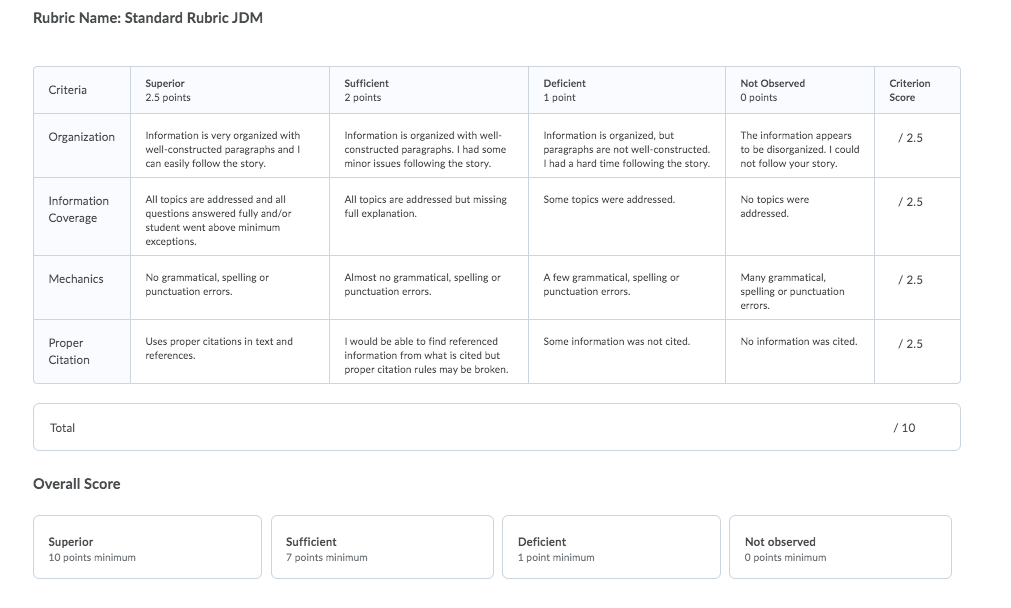1011x608 pixels.
Task: Choose the Not observed overall score box
Action: 840,547
